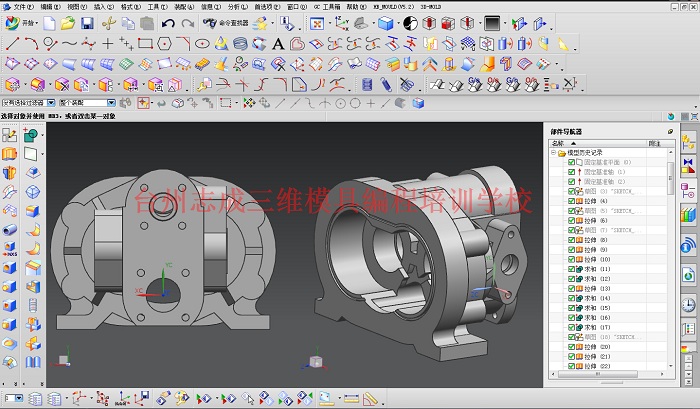This screenshot has height=409, width=700.
Task: Select the Arc curve tool
Action: click(x=31, y=44)
